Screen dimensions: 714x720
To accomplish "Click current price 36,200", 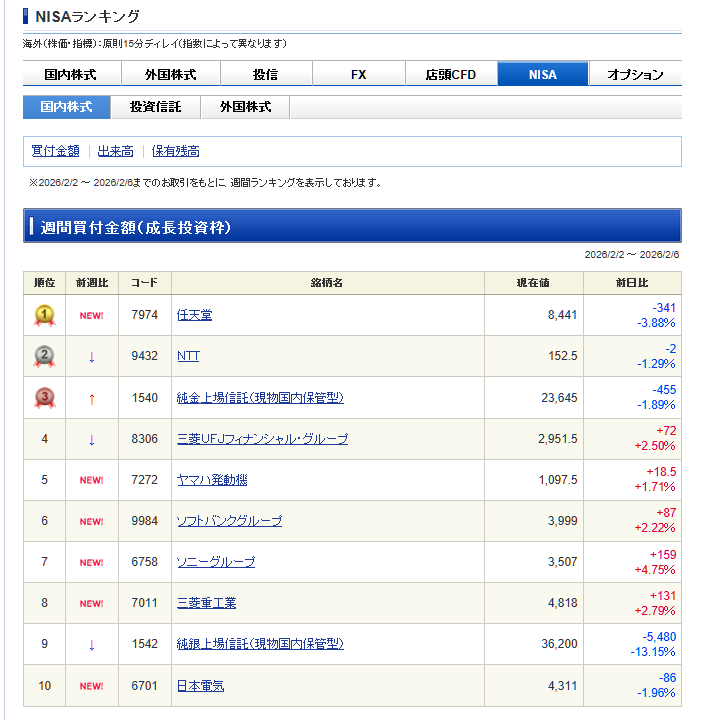I will [x=559, y=644].
